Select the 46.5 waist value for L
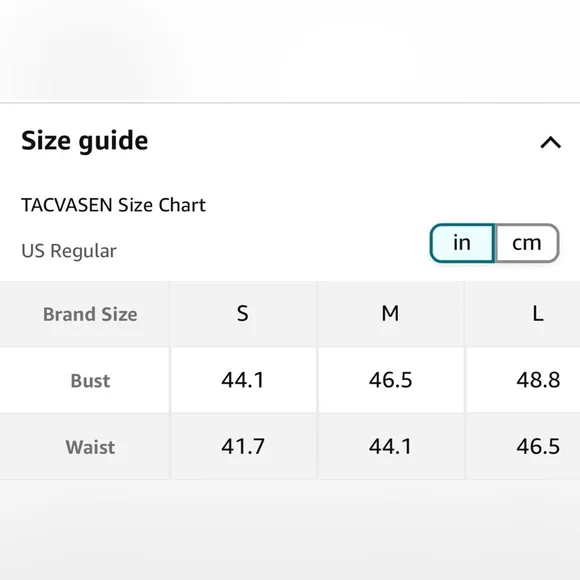This screenshot has height=580, width=580. (538, 446)
